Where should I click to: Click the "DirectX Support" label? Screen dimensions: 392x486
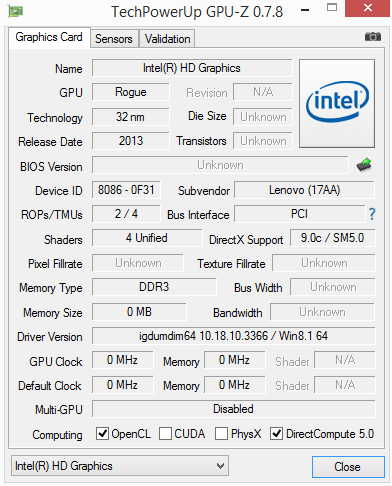click(246, 240)
